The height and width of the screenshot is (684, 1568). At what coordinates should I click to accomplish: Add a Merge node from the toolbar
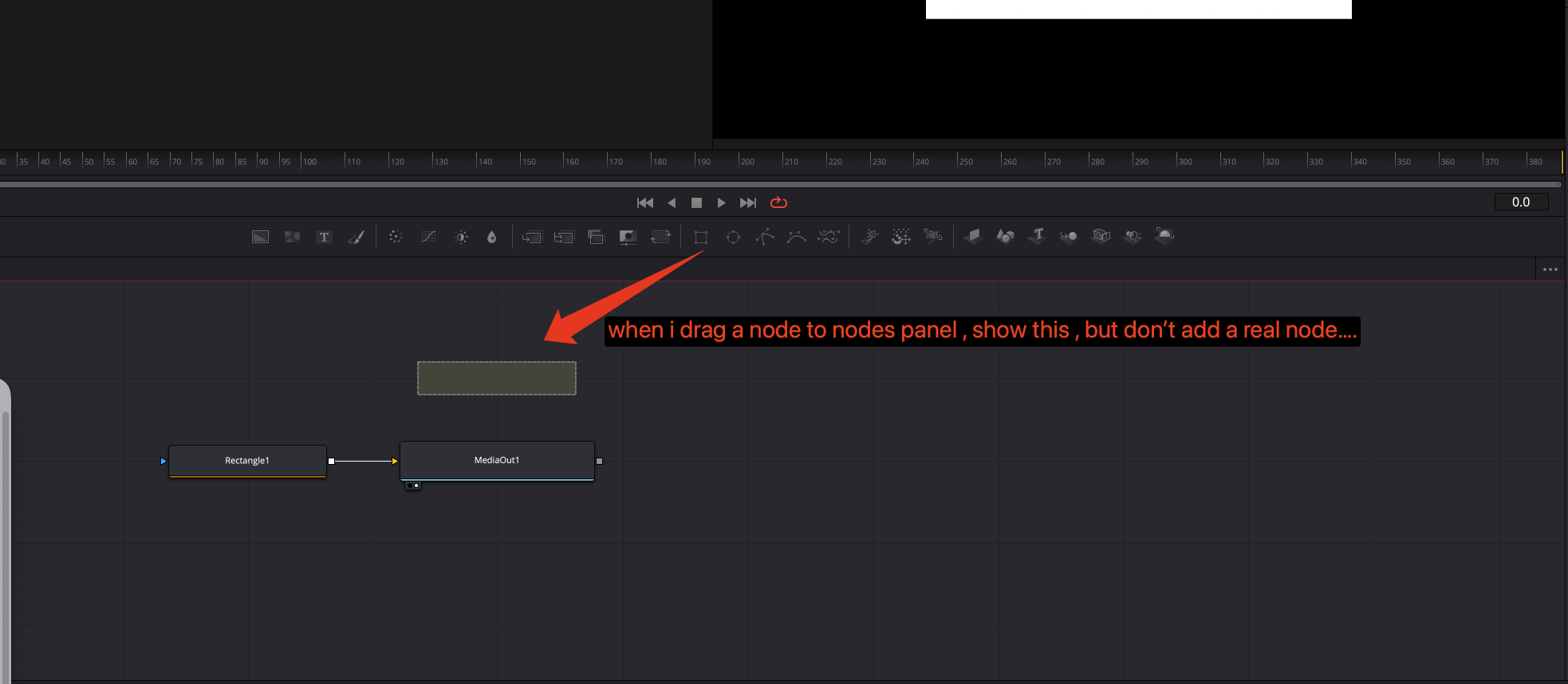coord(532,237)
